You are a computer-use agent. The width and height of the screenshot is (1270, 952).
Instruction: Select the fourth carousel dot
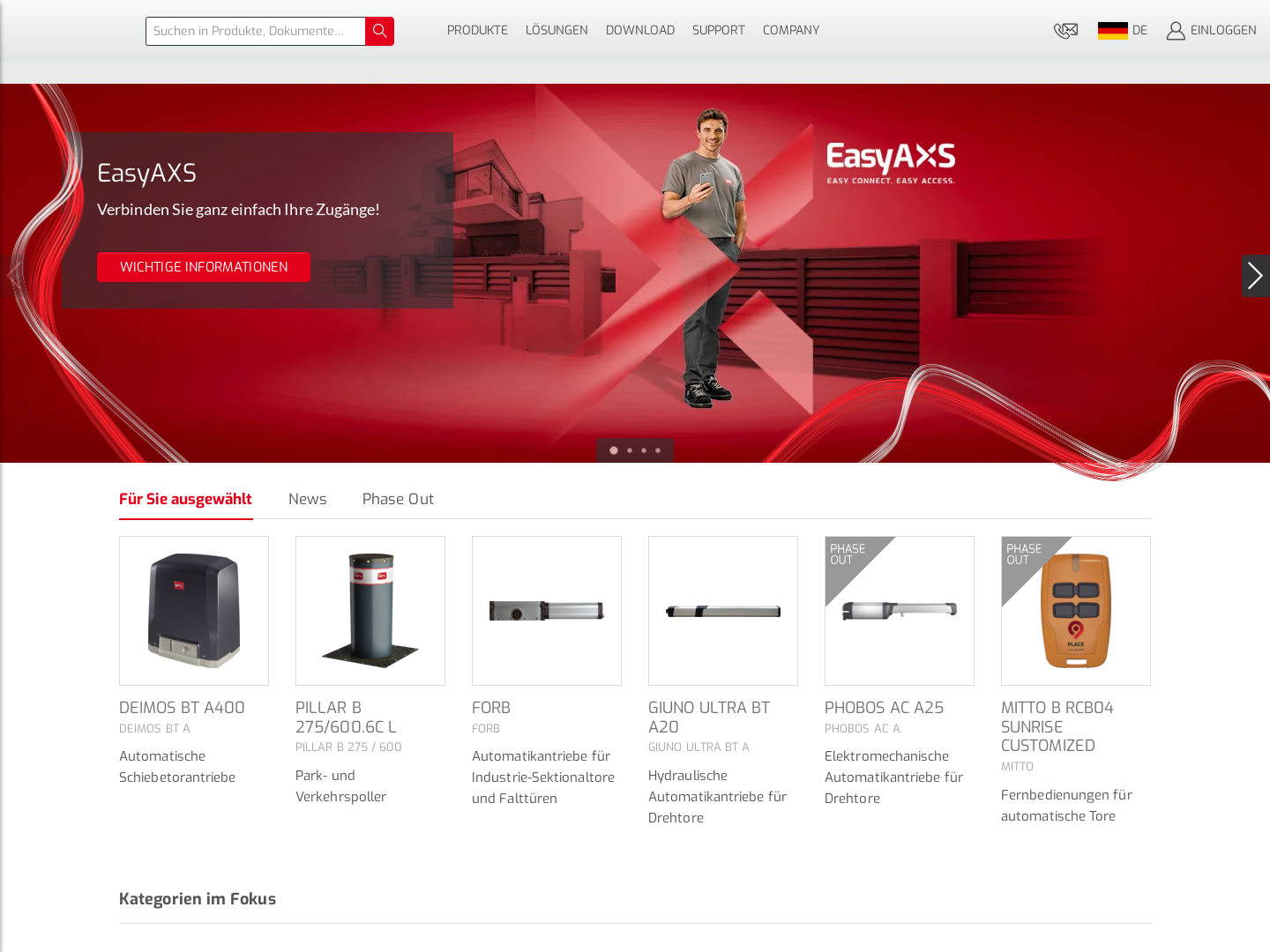[x=658, y=450]
